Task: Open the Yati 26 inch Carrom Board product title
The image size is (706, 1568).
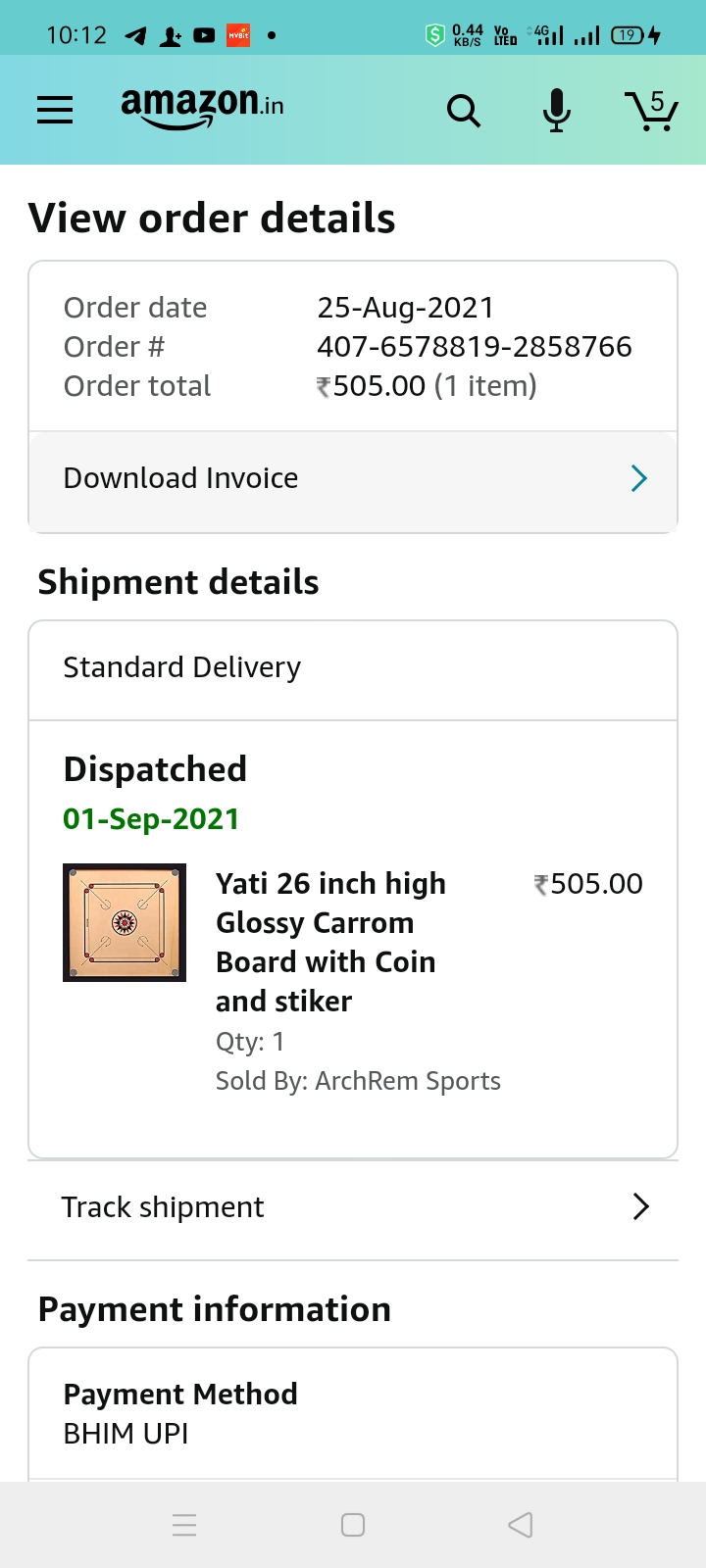Action: coord(329,942)
